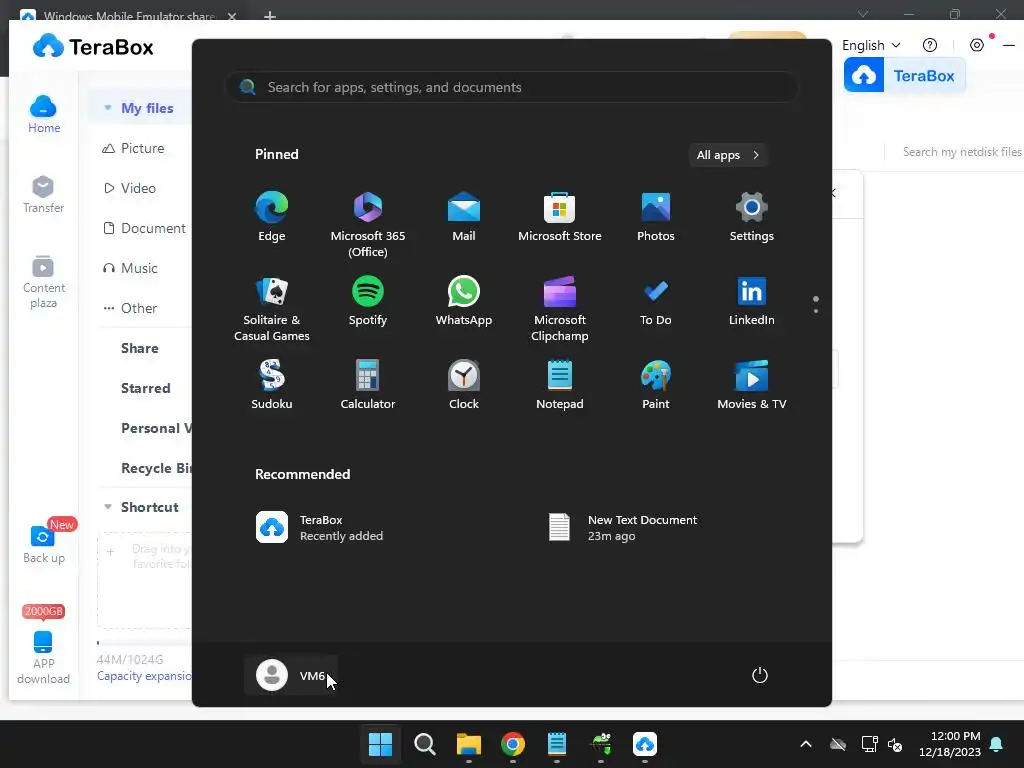Open Settings from pinned apps
Screen dimensions: 1024x768
[752, 217]
